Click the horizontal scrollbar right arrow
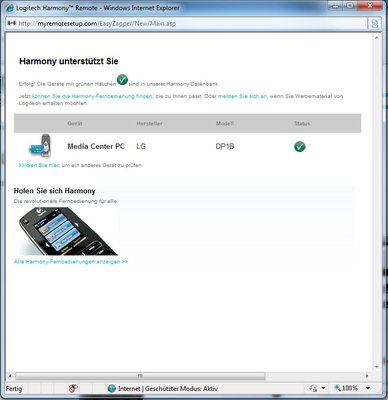 [367, 376]
